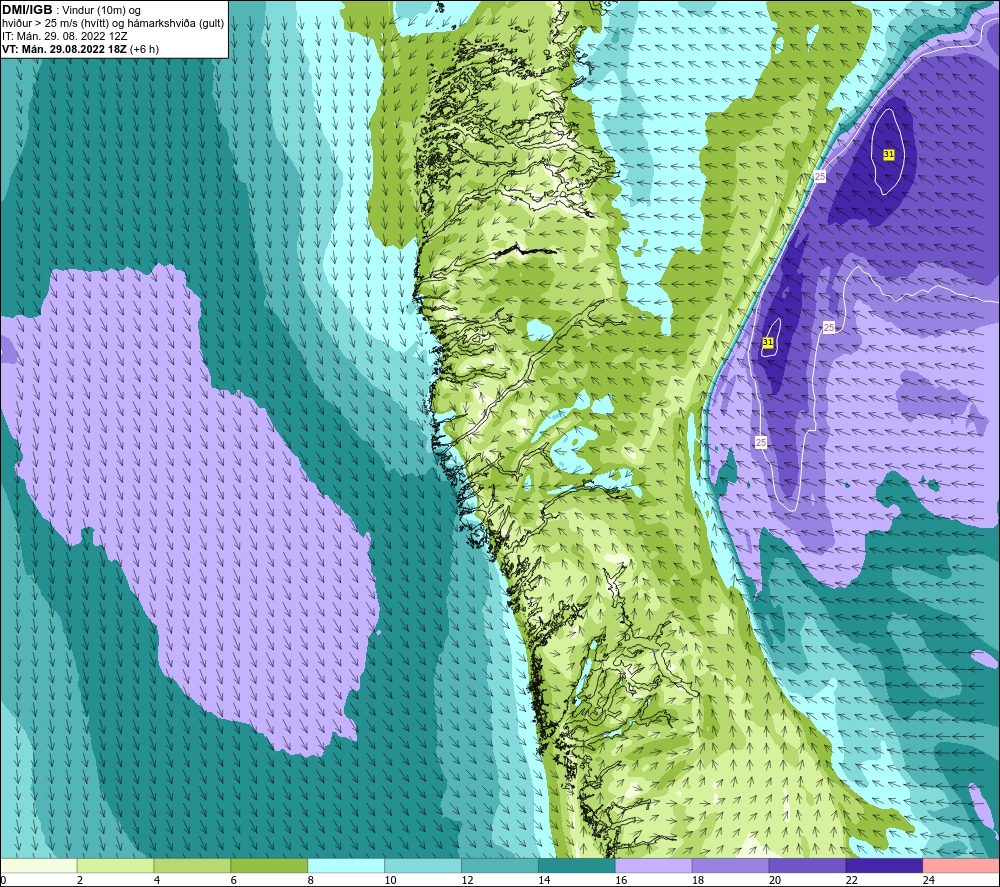The width and height of the screenshot is (1000, 887).
Task: Select the cyan 10–12 scale swatch
Action: coord(423,866)
